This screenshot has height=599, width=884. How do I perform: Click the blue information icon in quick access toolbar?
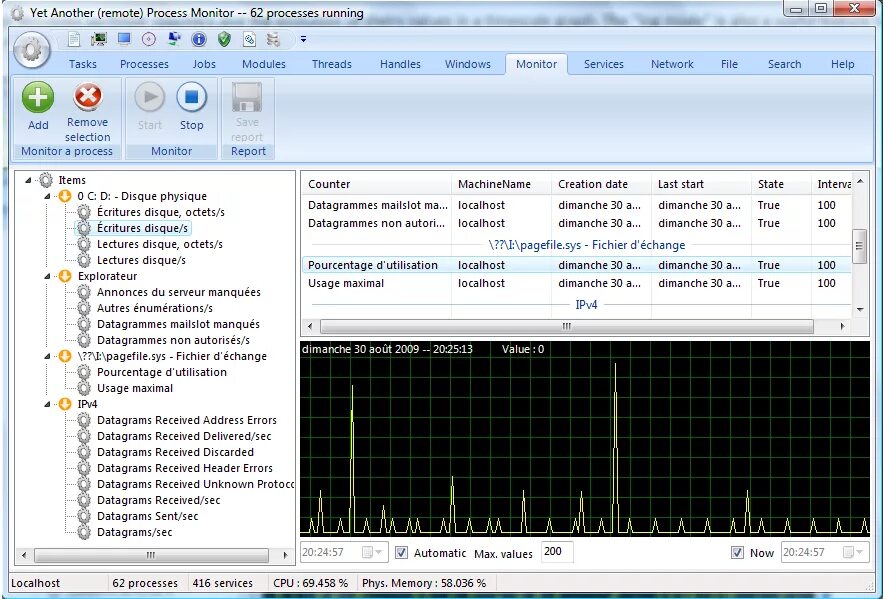(199, 39)
